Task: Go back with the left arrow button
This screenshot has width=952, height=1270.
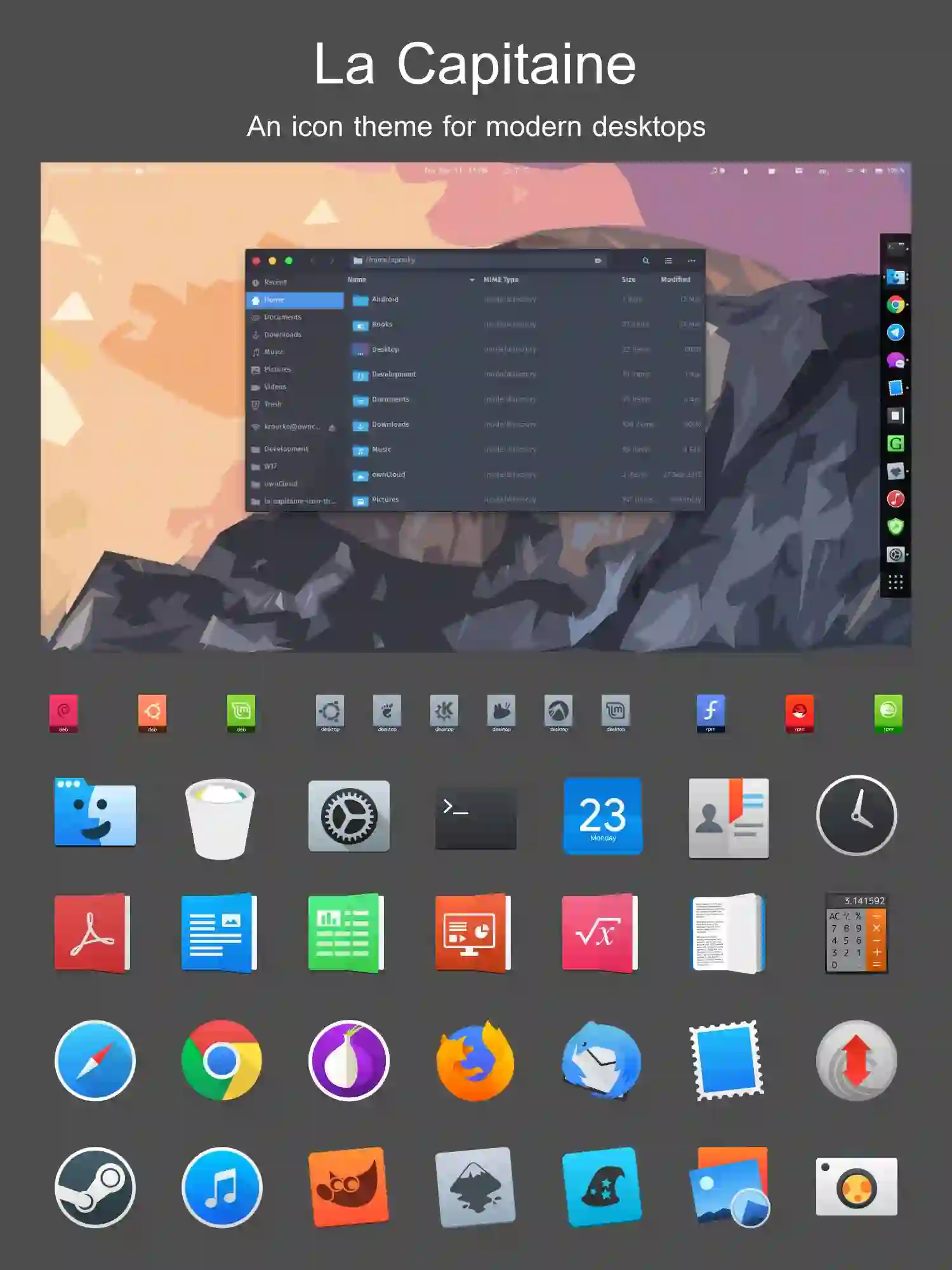Action: pyautogui.click(x=312, y=260)
